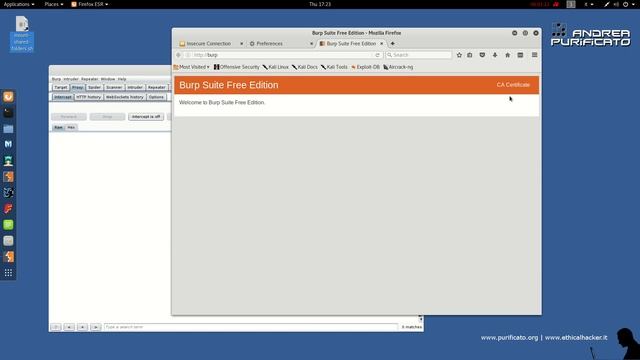Launch Metasploit 'M' icon in dock

point(8,144)
